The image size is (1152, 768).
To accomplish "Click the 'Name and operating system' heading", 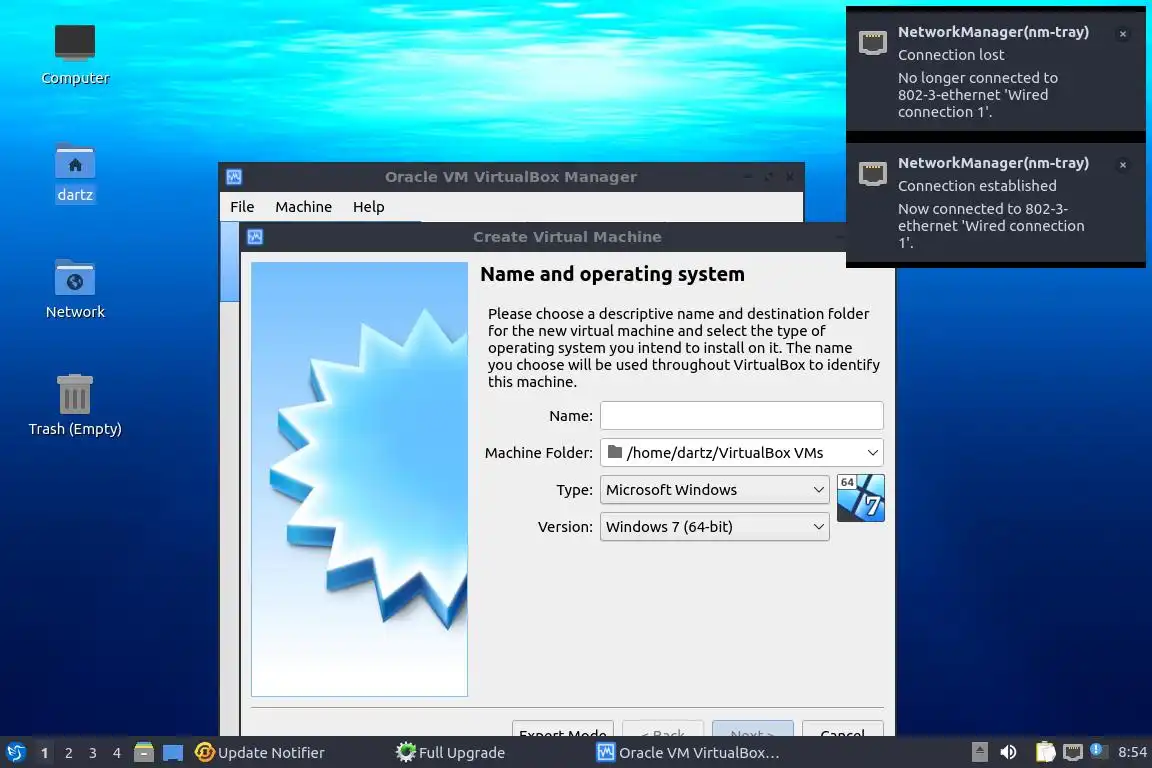I will (x=612, y=274).
